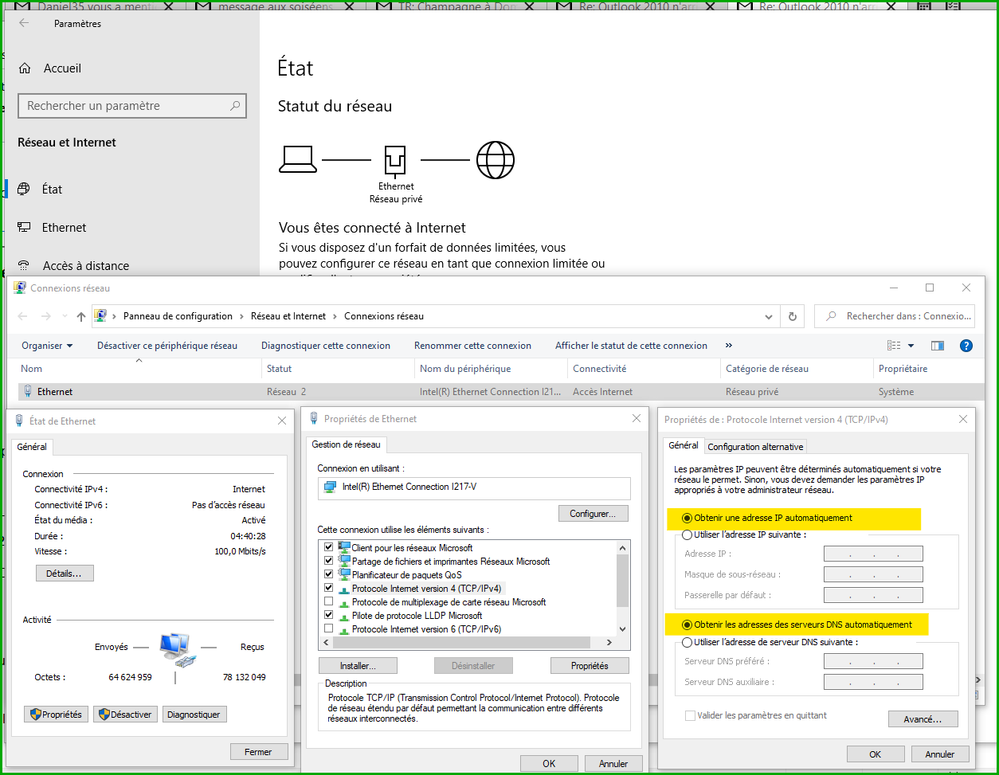Toggle the preview pane icon
The height and width of the screenshot is (775, 999).
[937, 346]
